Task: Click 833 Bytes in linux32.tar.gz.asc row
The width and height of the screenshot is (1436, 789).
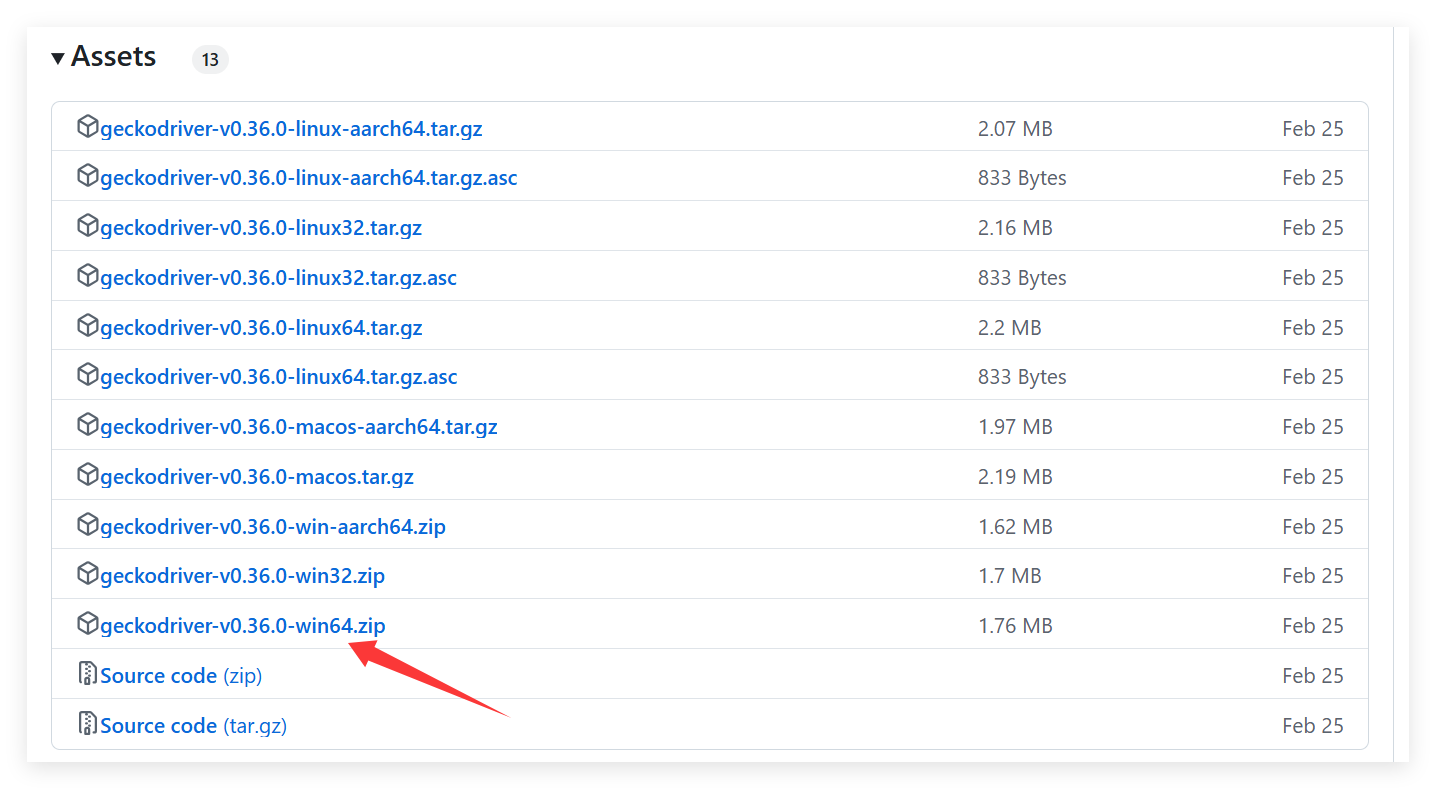Action: pos(1022,278)
